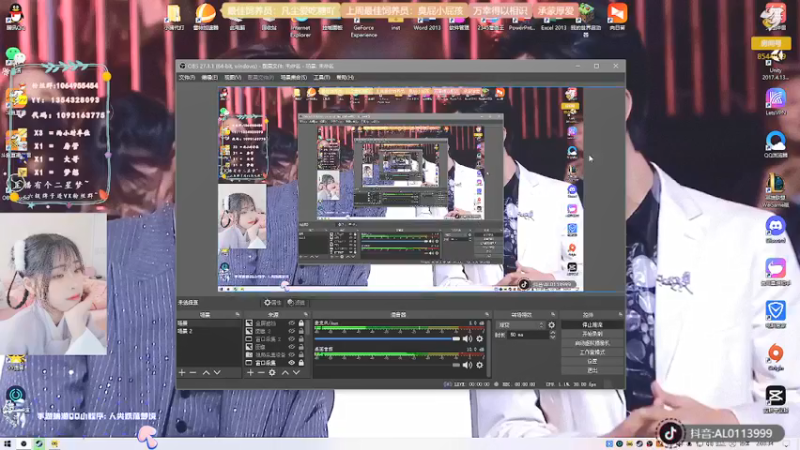Open 场景集合(S) menu in OBS

pyautogui.click(x=294, y=78)
